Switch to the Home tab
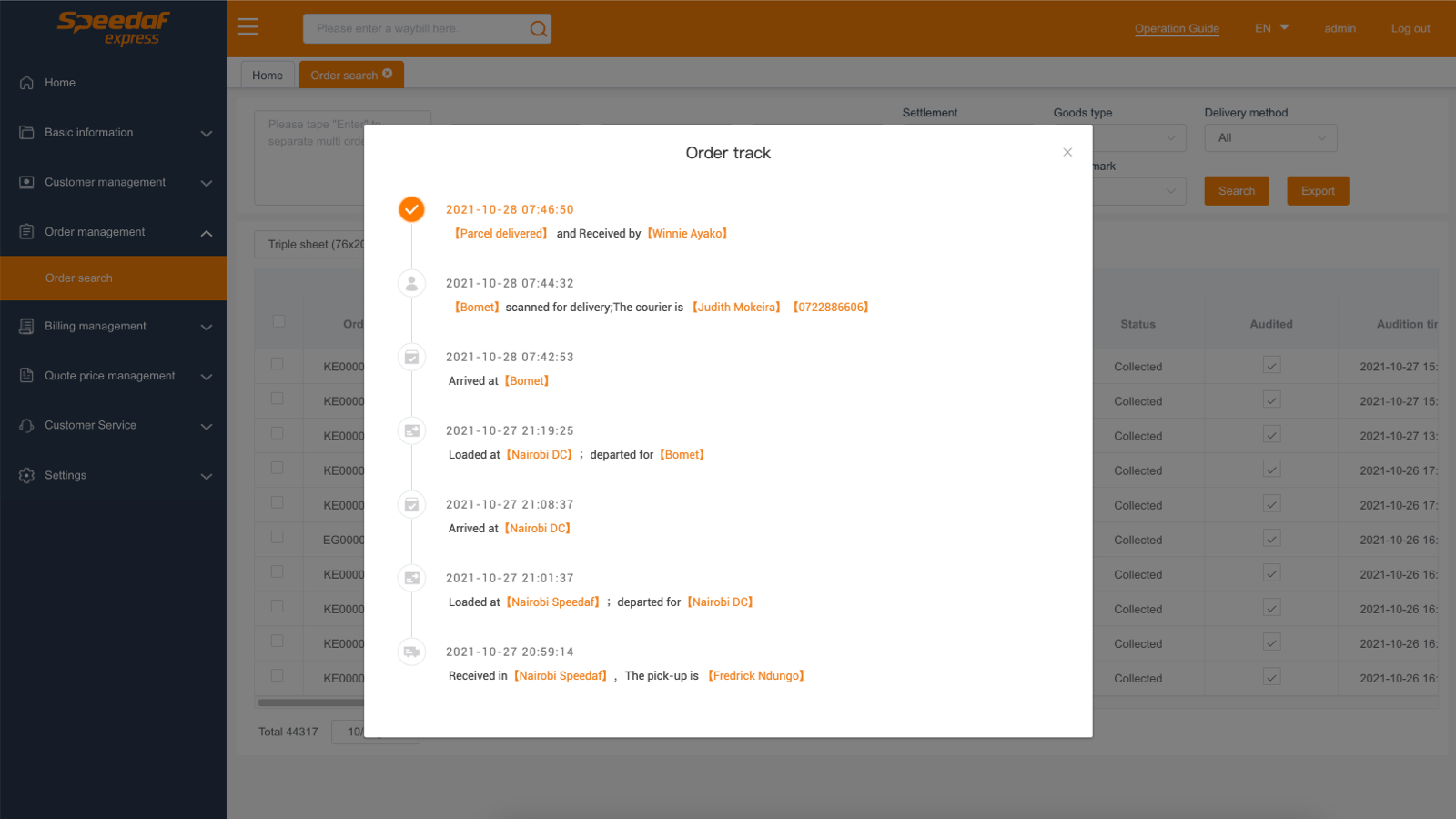 pos(268,76)
